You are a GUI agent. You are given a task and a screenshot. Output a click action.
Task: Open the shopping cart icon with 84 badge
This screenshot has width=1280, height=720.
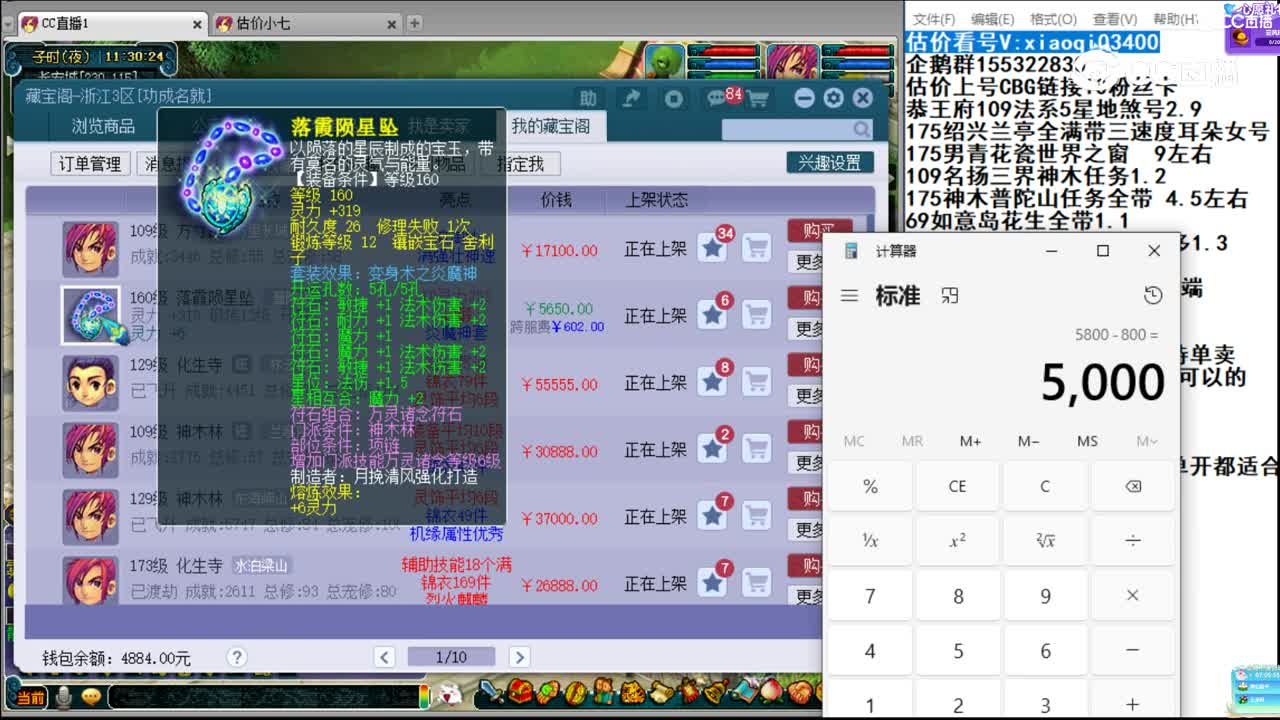click(757, 98)
